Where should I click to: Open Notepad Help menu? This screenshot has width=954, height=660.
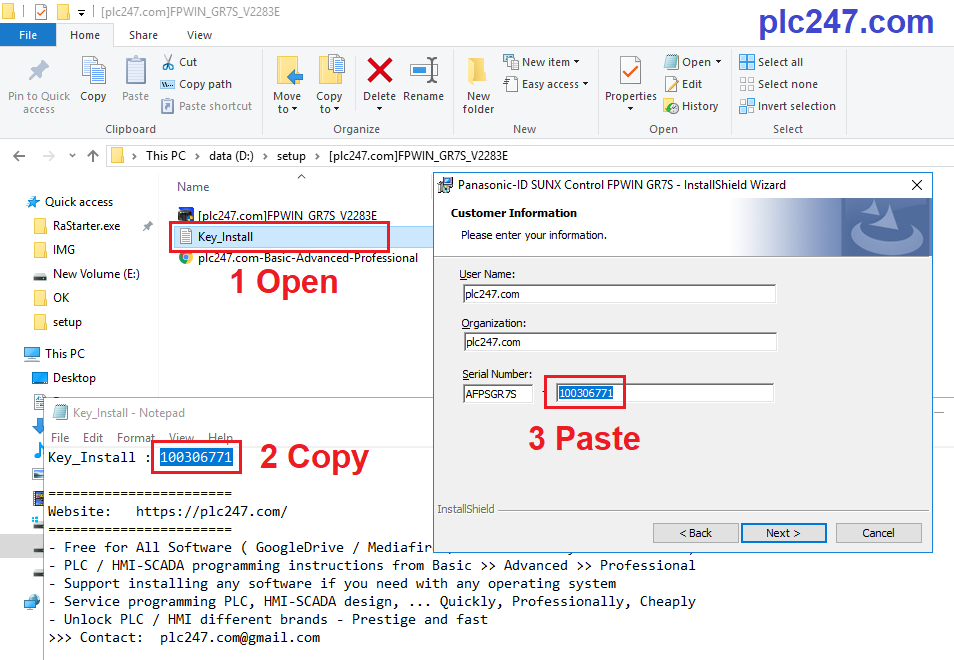tap(220, 437)
